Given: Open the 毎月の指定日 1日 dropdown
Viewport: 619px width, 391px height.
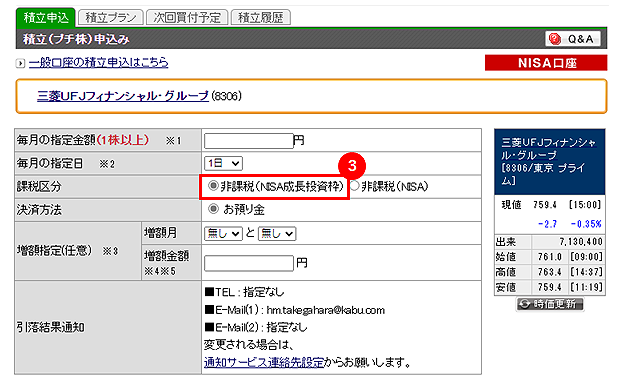Looking at the screenshot, I should coord(223,163).
